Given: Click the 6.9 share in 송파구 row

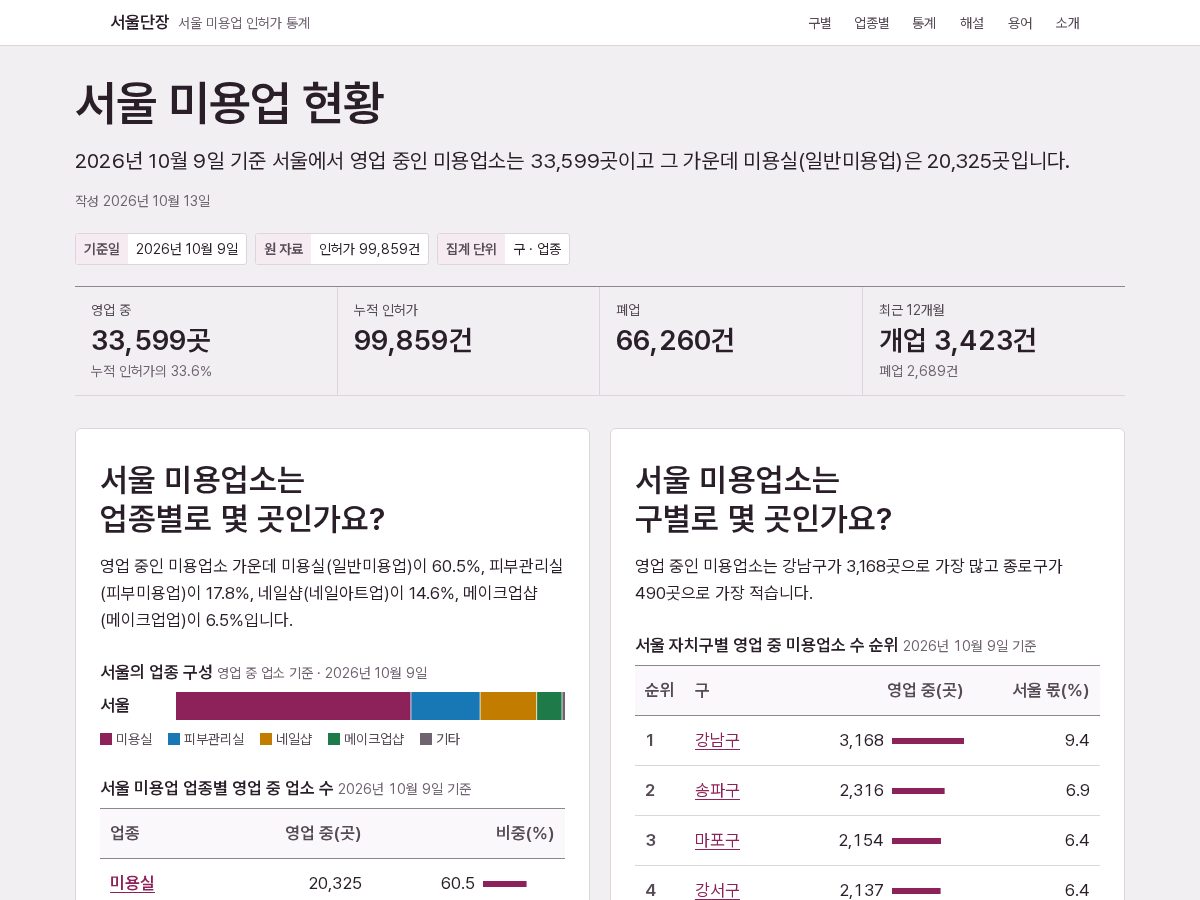Looking at the screenshot, I should (1077, 790).
